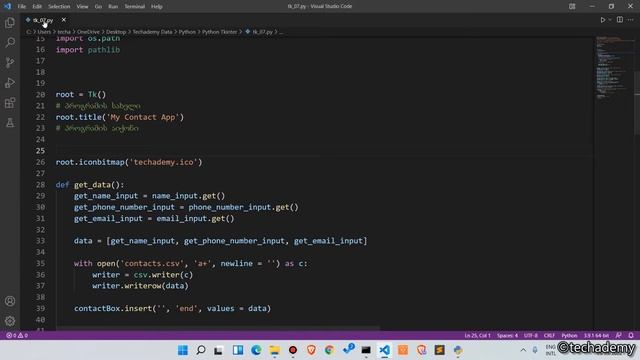The height and width of the screenshot is (360, 640).
Task: Open the Search view in activity bar
Action: click(10, 42)
